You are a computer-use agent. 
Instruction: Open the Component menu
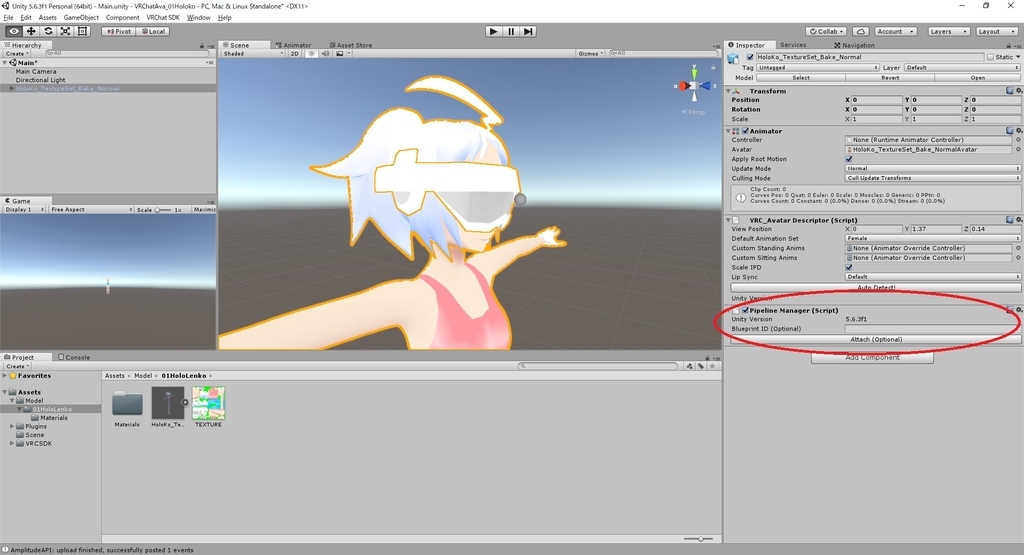click(122, 18)
